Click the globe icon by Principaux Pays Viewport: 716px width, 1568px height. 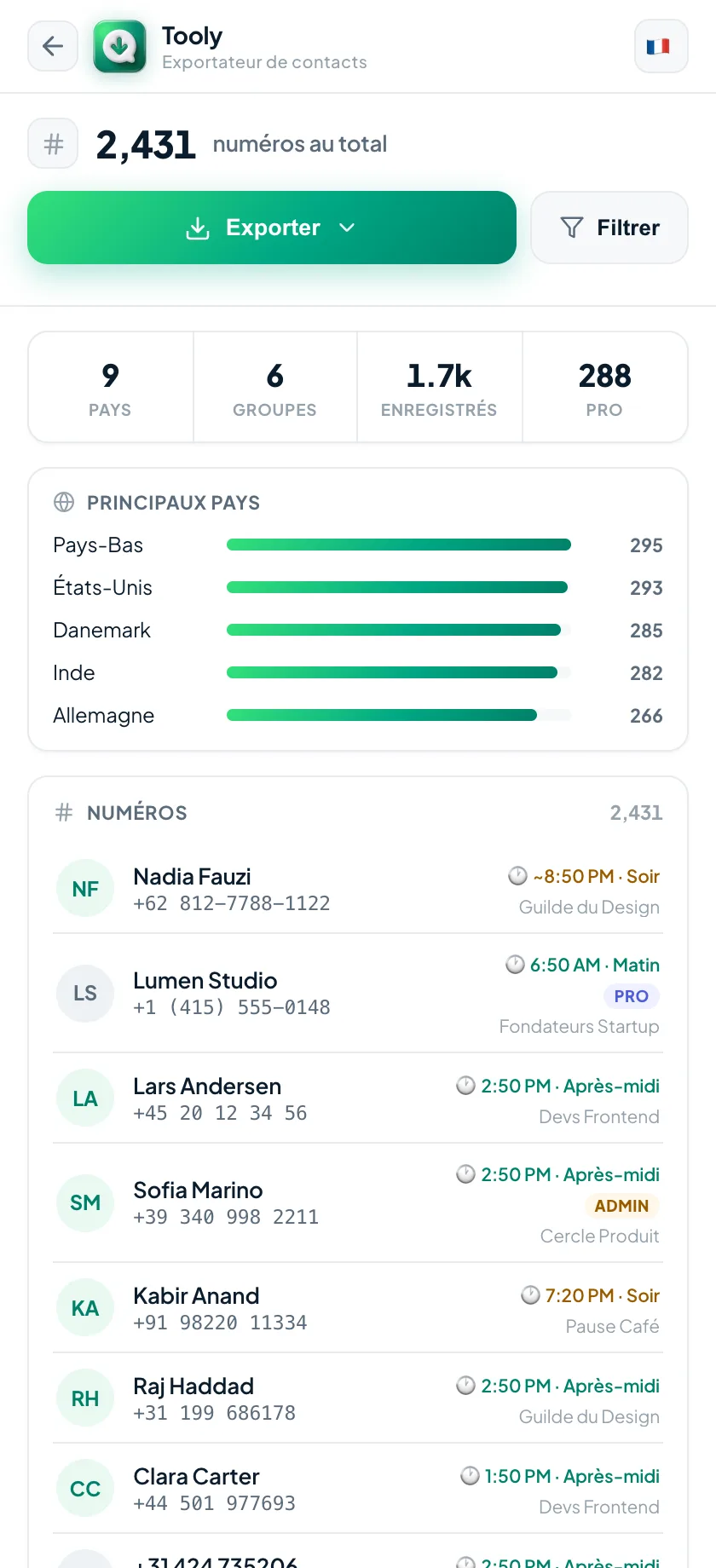64,502
